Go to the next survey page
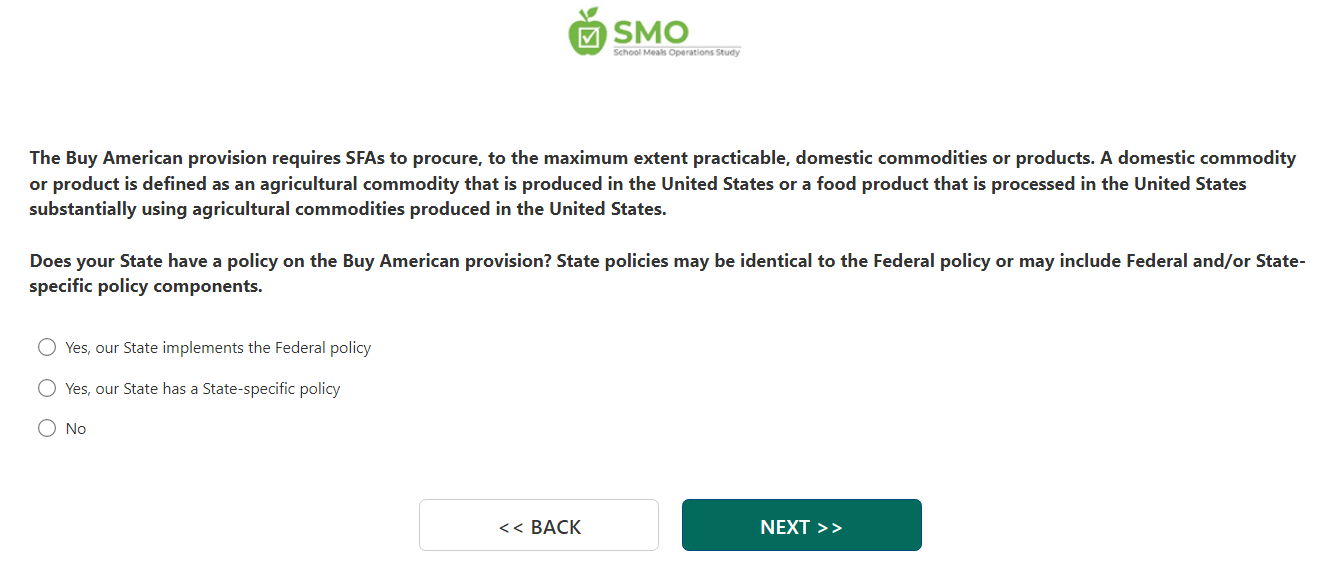1326x575 pixels. tap(801, 526)
